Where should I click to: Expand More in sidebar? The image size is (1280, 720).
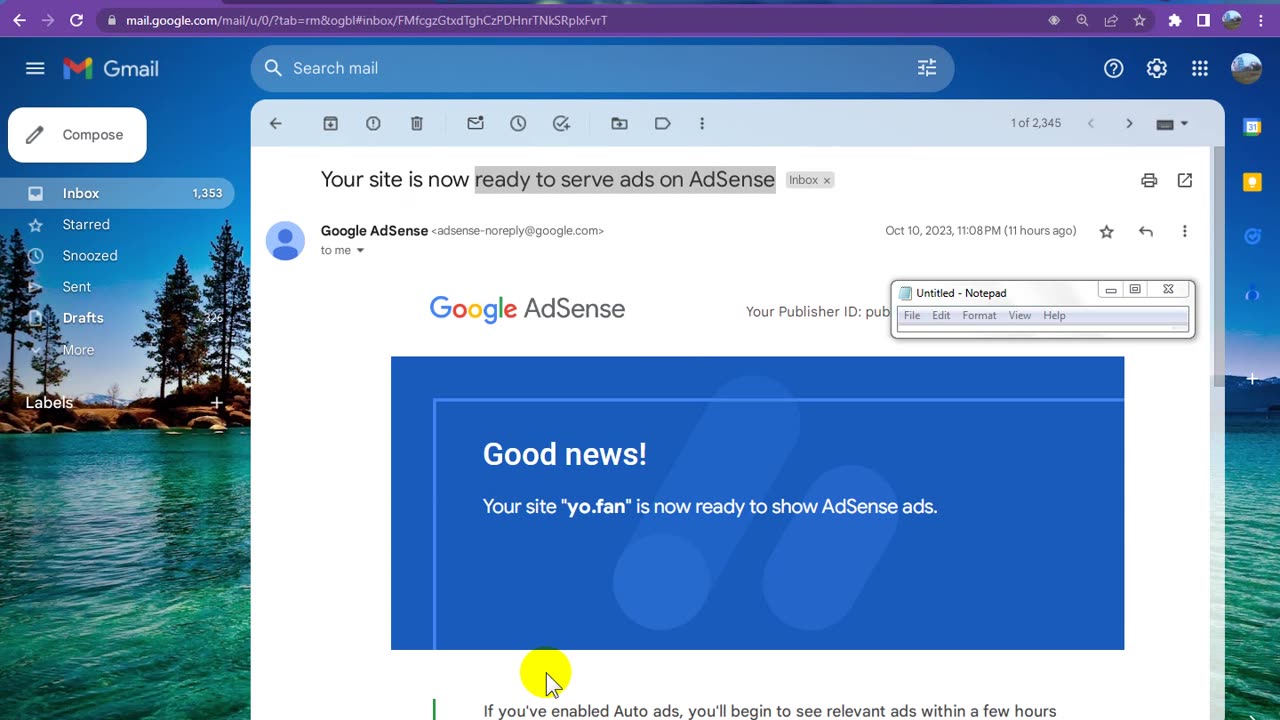click(78, 350)
